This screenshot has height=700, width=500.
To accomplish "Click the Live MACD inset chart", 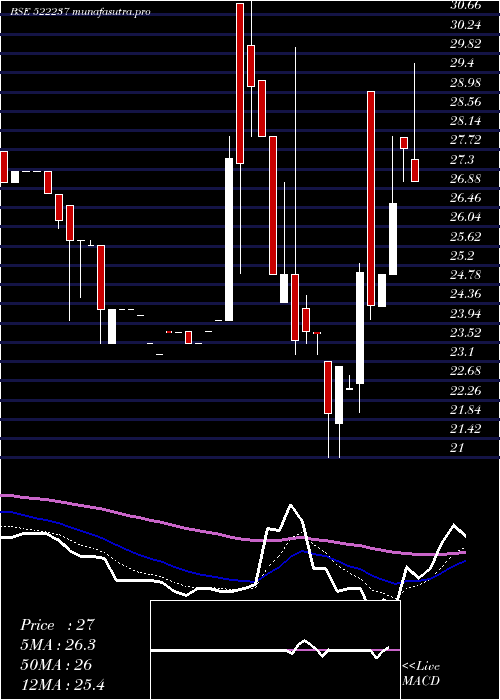I will pos(275,650).
